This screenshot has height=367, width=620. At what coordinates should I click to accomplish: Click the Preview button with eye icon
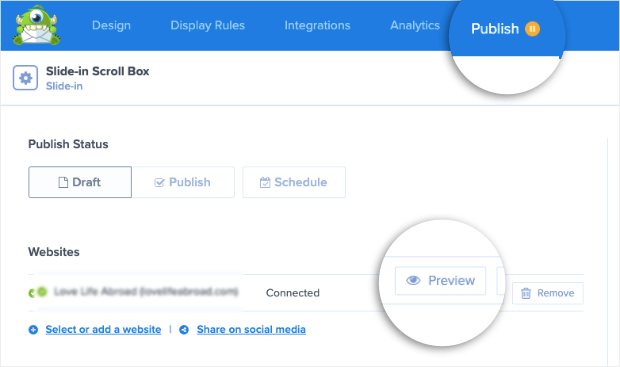point(440,281)
